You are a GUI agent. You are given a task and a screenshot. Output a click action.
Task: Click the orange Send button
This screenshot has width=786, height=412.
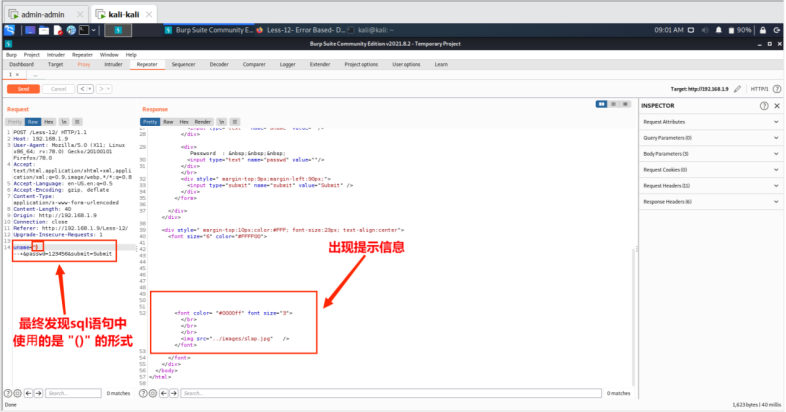point(23,89)
